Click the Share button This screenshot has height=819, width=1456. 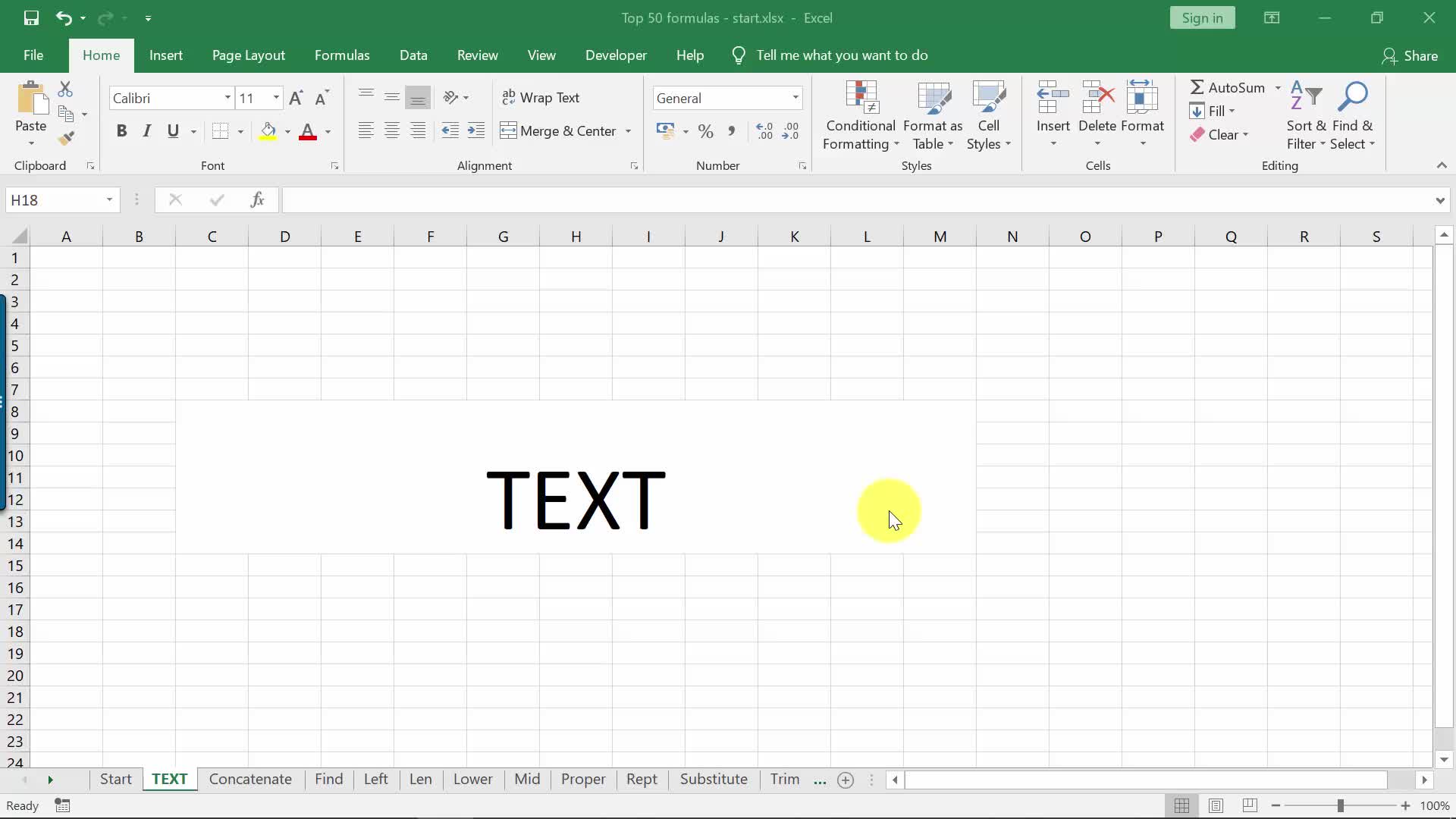[1410, 55]
